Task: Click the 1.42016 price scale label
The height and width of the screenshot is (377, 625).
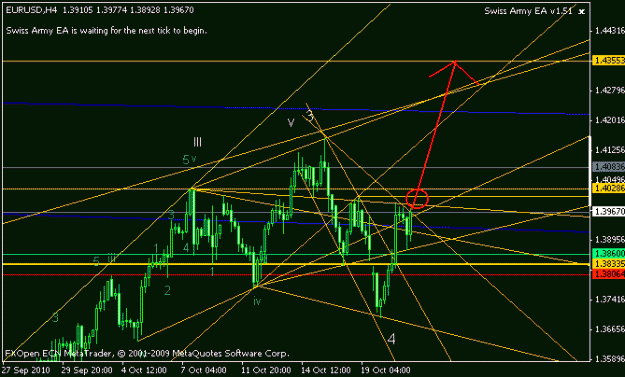Action: pyautogui.click(x=609, y=120)
